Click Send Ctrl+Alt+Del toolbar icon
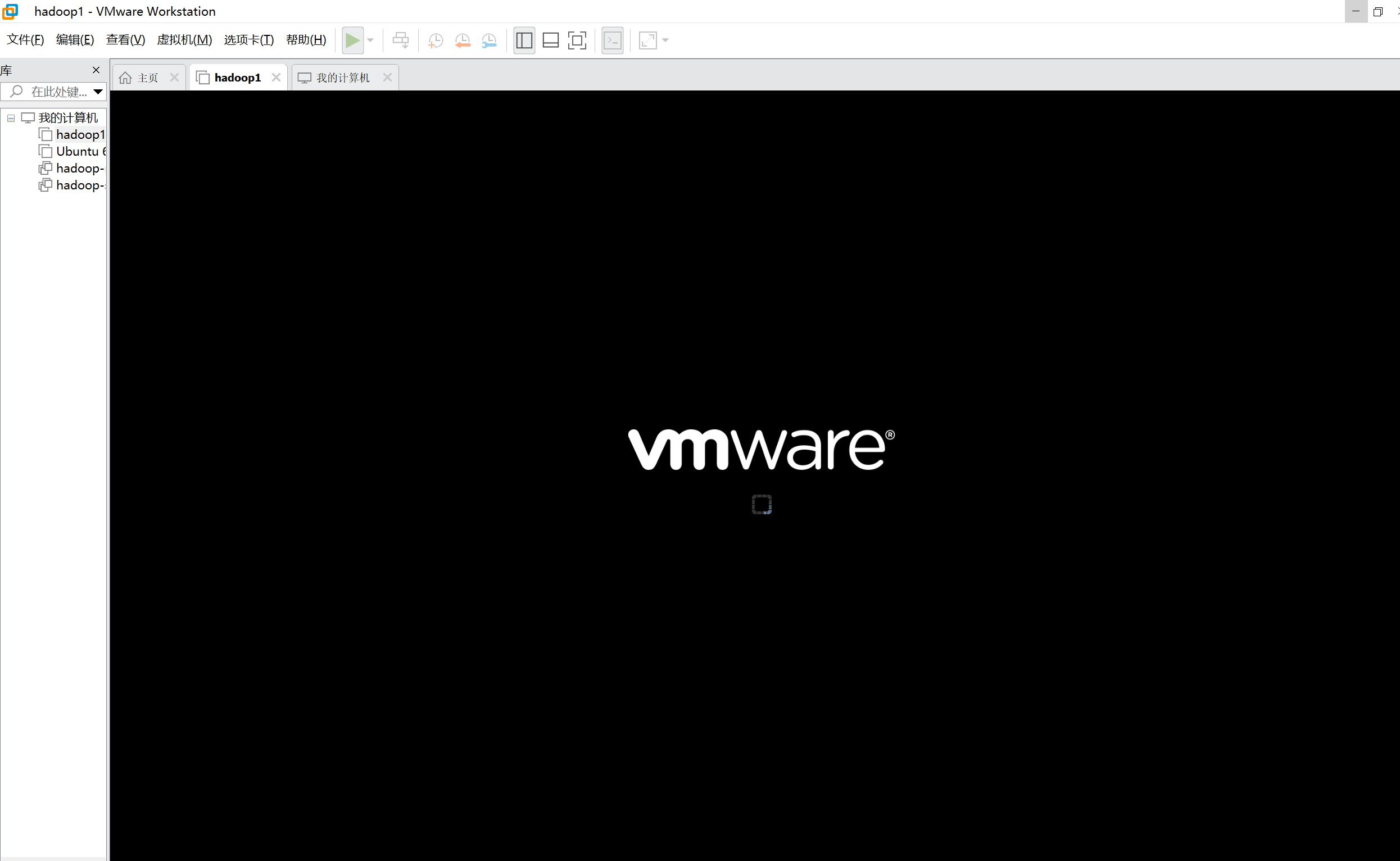Viewport: 1400px width, 861px height. point(401,40)
